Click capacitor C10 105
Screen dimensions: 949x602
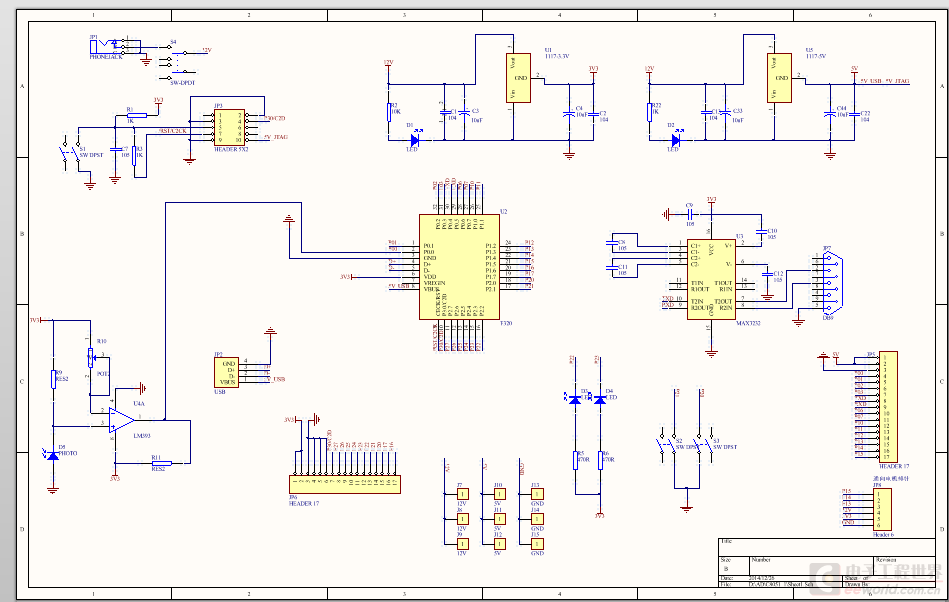coord(761,231)
